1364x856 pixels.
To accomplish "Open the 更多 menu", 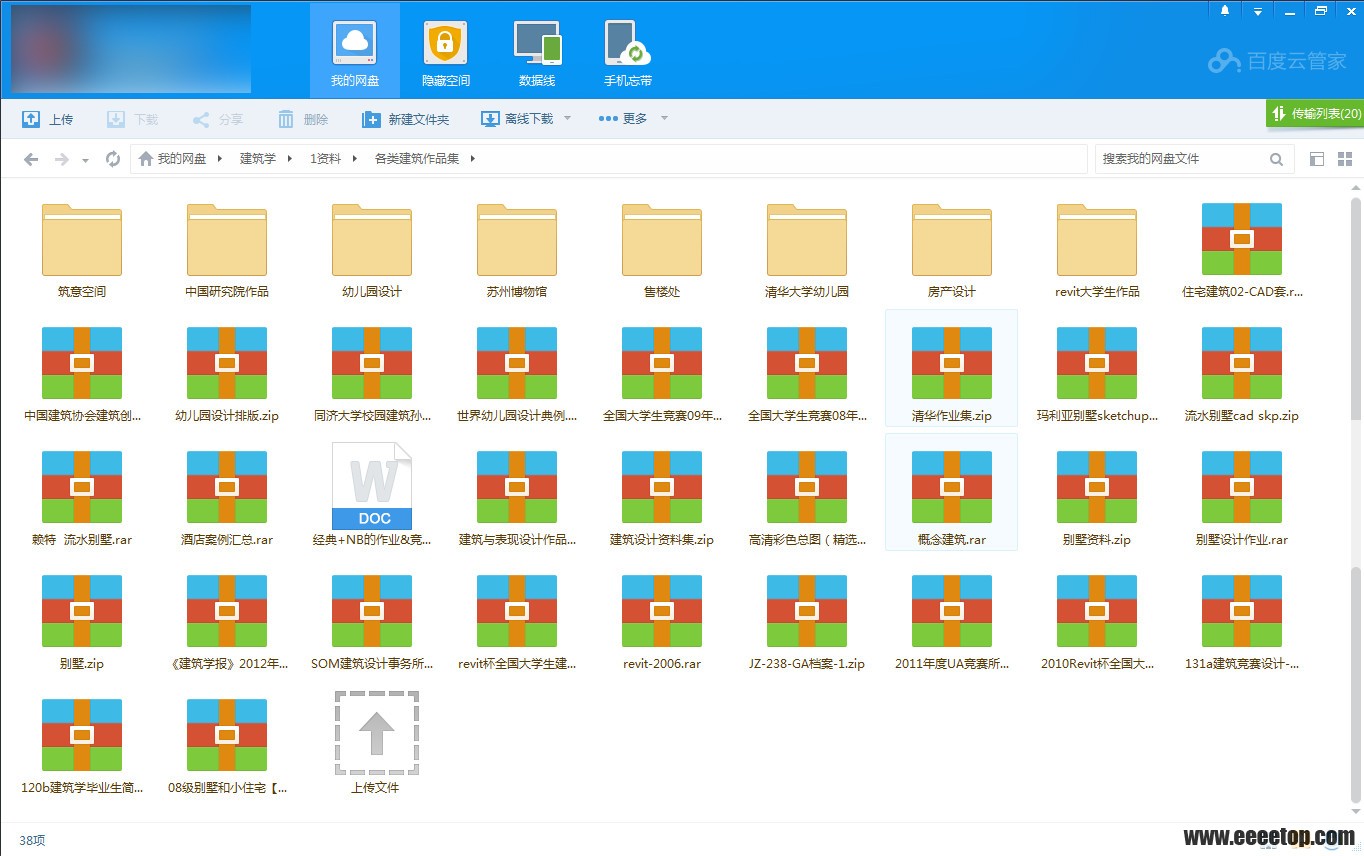I will [x=623, y=119].
